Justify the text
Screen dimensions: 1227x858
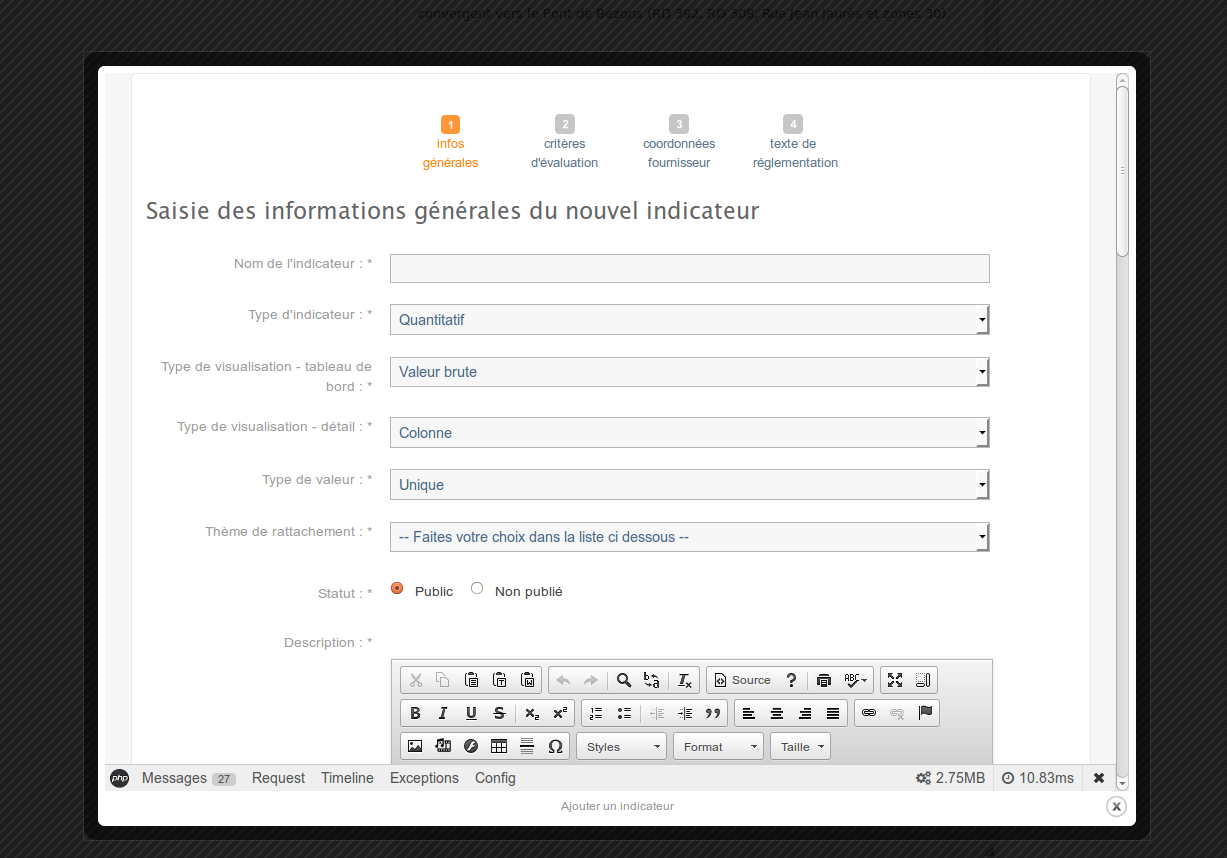tap(833, 713)
